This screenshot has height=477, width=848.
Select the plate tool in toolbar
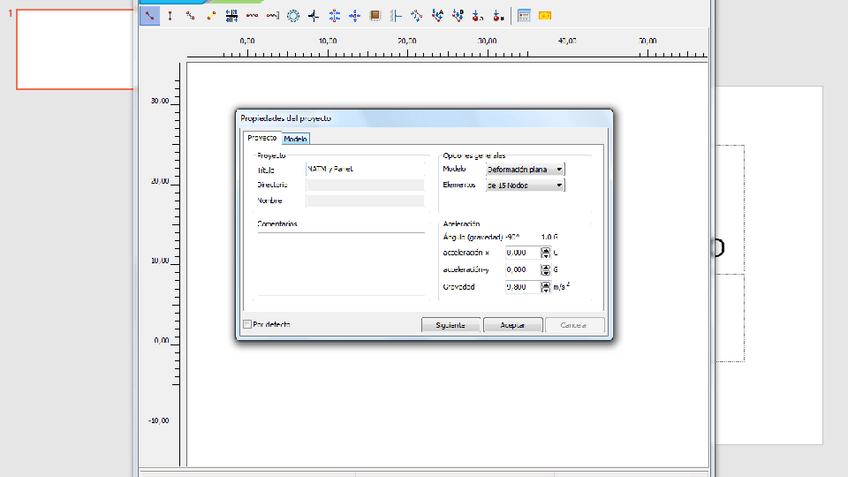(x=169, y=16)
